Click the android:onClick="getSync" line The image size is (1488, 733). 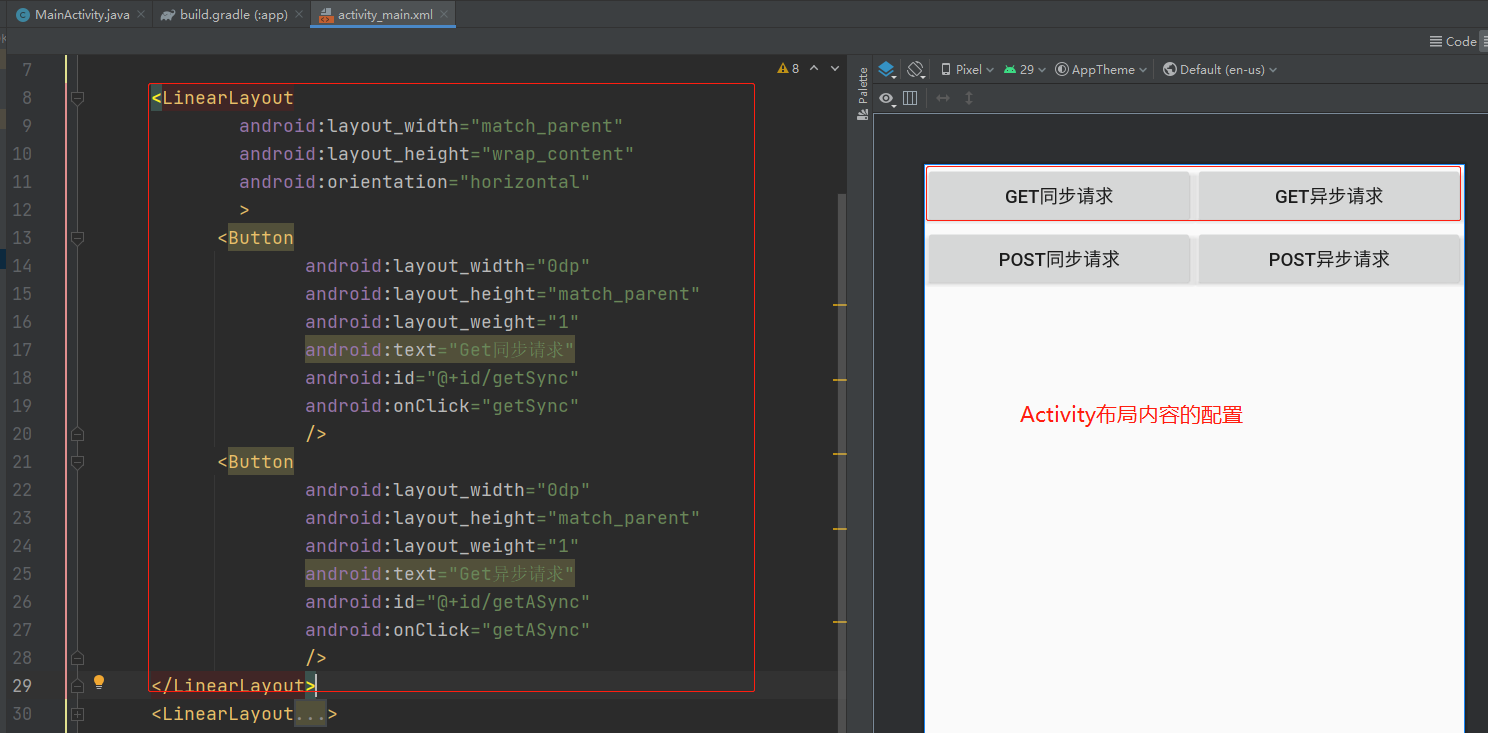tap(442, 406)
